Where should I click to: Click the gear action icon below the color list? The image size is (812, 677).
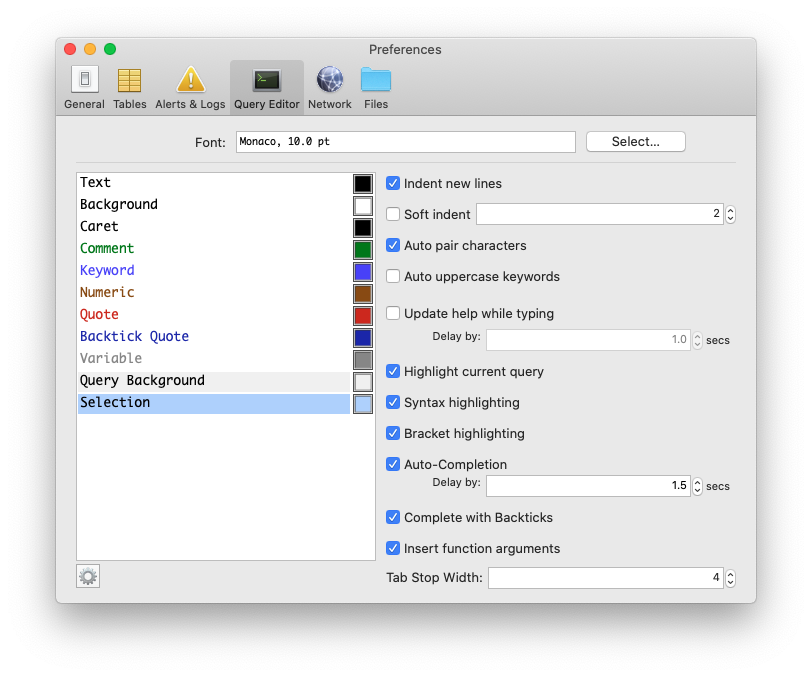(x=87, y=576)
